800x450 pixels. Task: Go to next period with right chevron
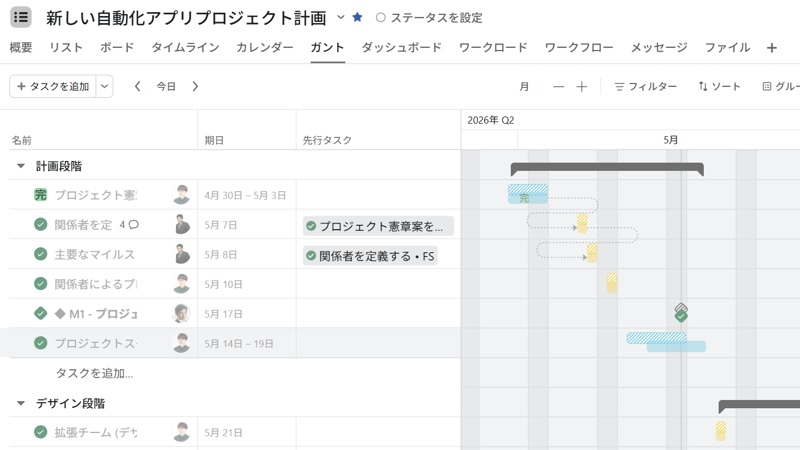[x=195, y=86]
